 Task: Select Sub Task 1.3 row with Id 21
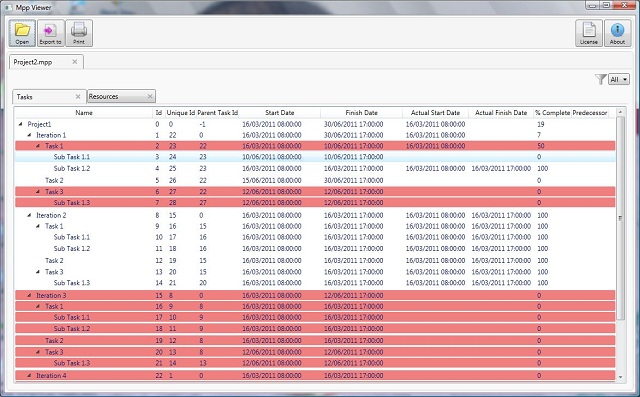coord(315,363)
